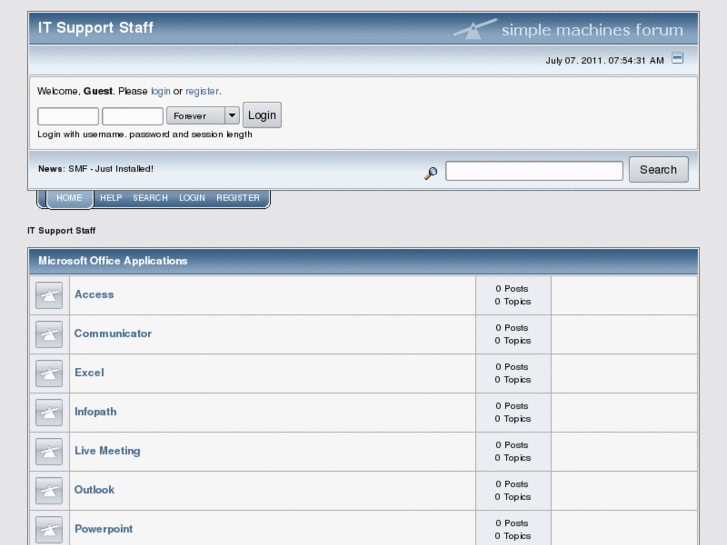727x545 pixels.
Task: Click the Powerpoint row 0 Posts text
Action: 512,523
